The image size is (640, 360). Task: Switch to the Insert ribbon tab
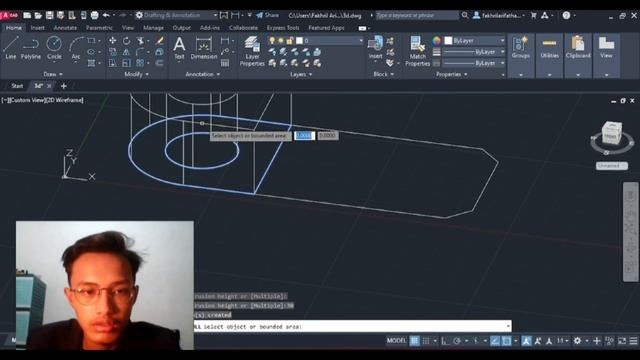[38, 28]
